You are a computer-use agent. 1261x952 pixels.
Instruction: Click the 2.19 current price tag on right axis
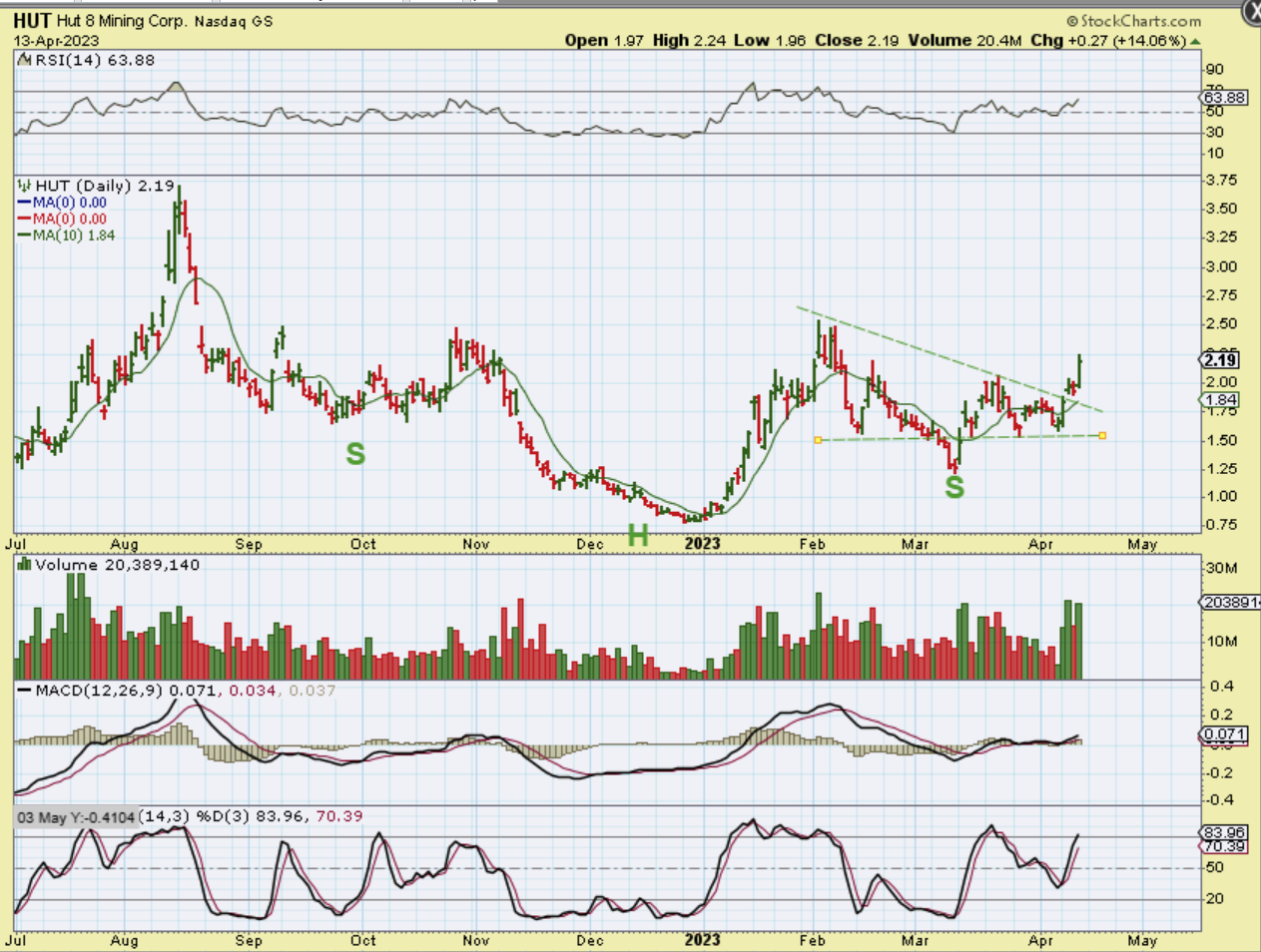(1220, 360)
